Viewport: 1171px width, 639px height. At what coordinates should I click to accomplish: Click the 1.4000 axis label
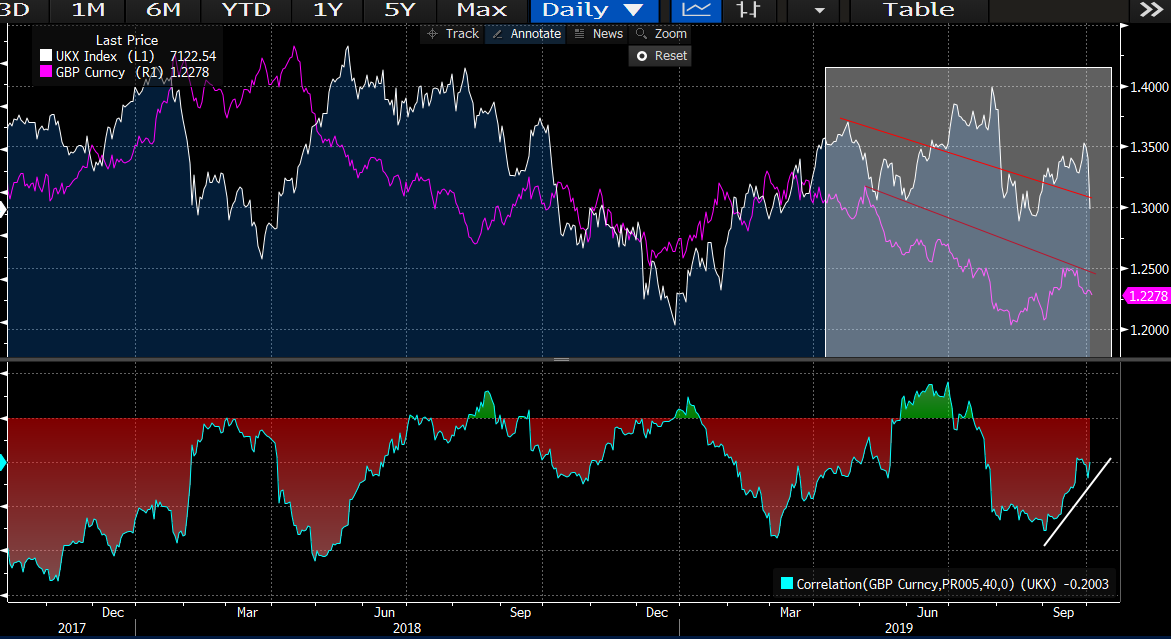(x=1149, y=87)
